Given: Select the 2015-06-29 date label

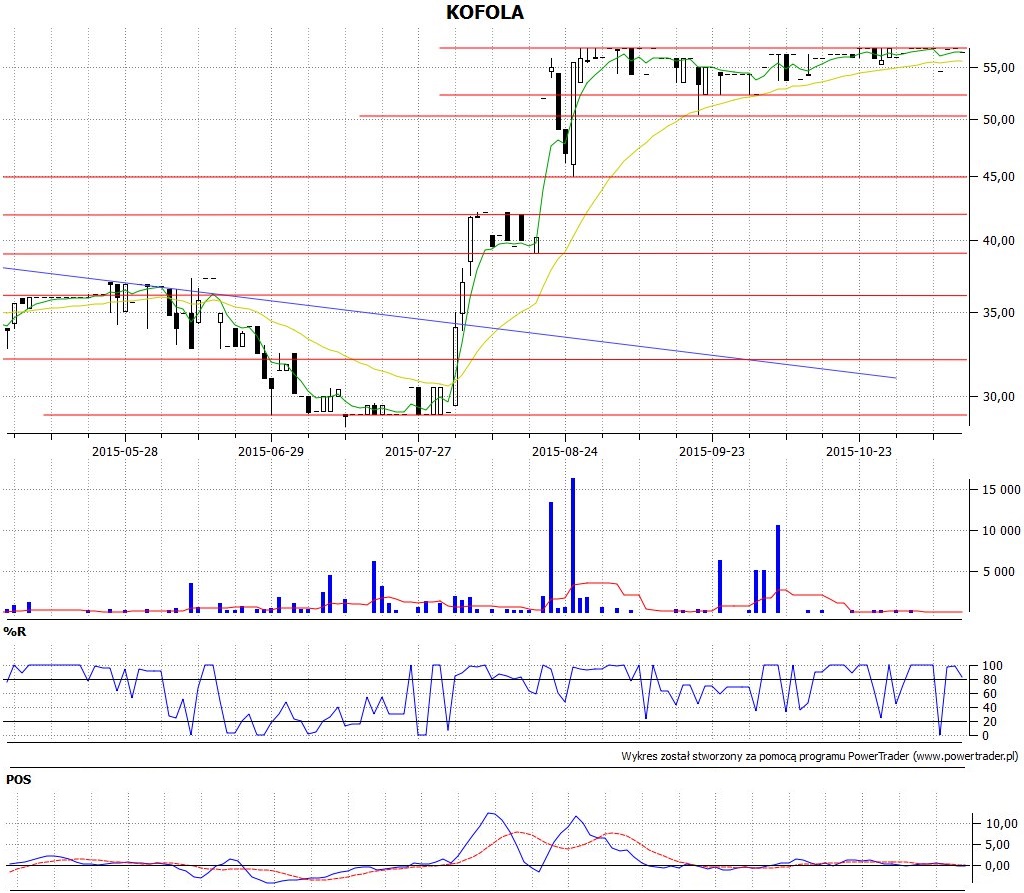Looking at the screenshot, I should [x=271, y=451].
